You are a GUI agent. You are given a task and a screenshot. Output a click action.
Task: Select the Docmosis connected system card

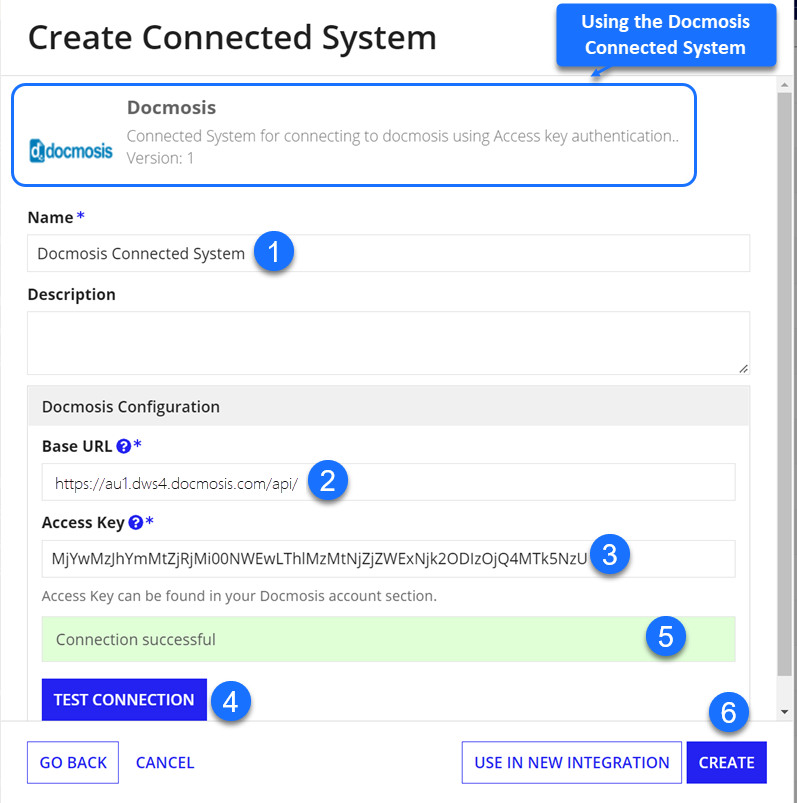[354, 135]
